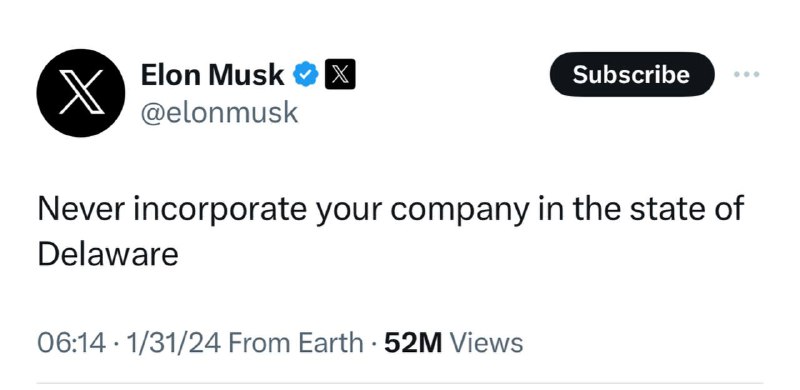Click the 1/31/24 post date
Viewport: 800px width, 390px height.
click(173, 343)
